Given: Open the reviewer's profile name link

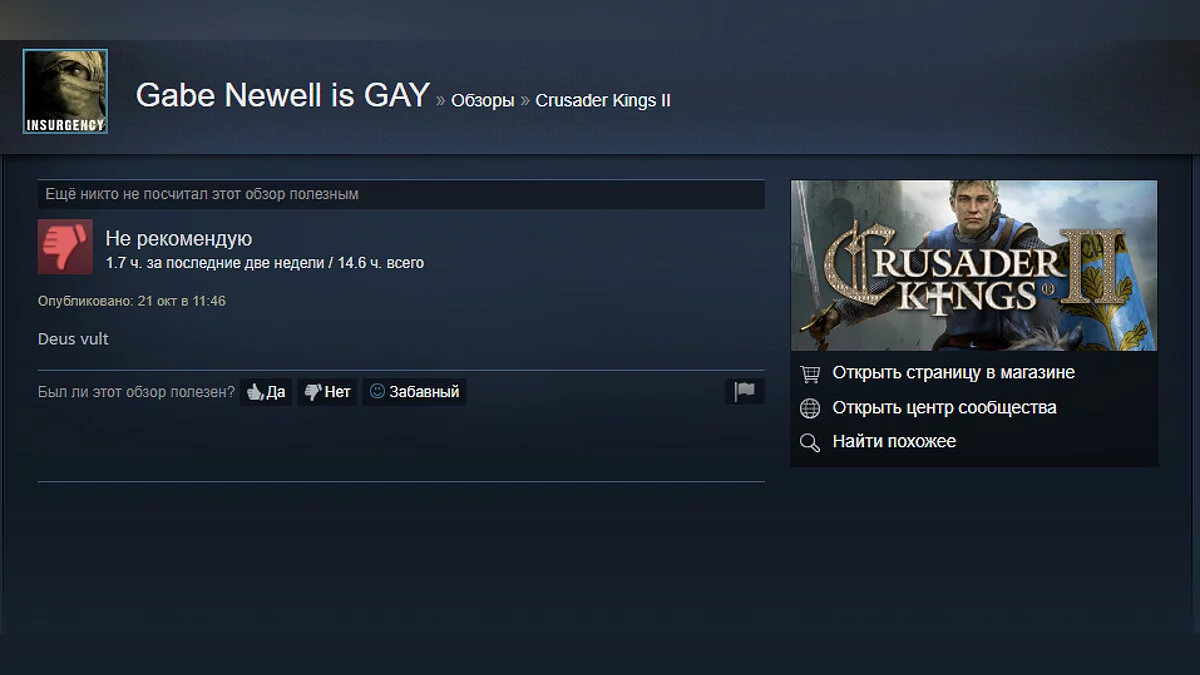Looking at the screenshot, I should [283, 96].
